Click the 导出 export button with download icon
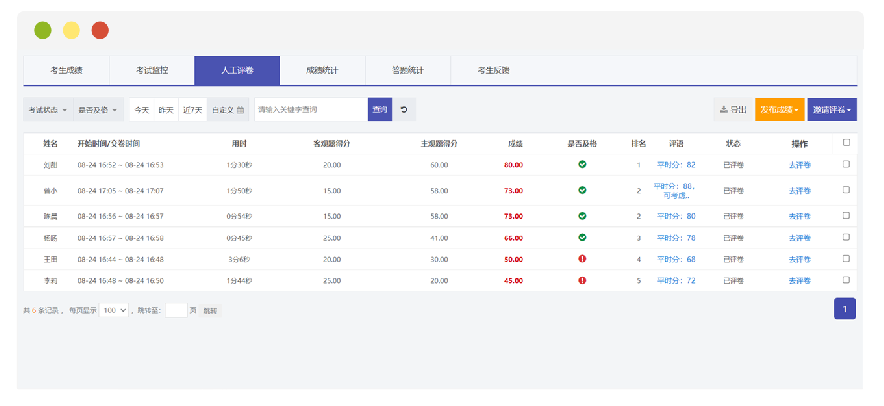884x406 pixels. (x=732, y=109)
